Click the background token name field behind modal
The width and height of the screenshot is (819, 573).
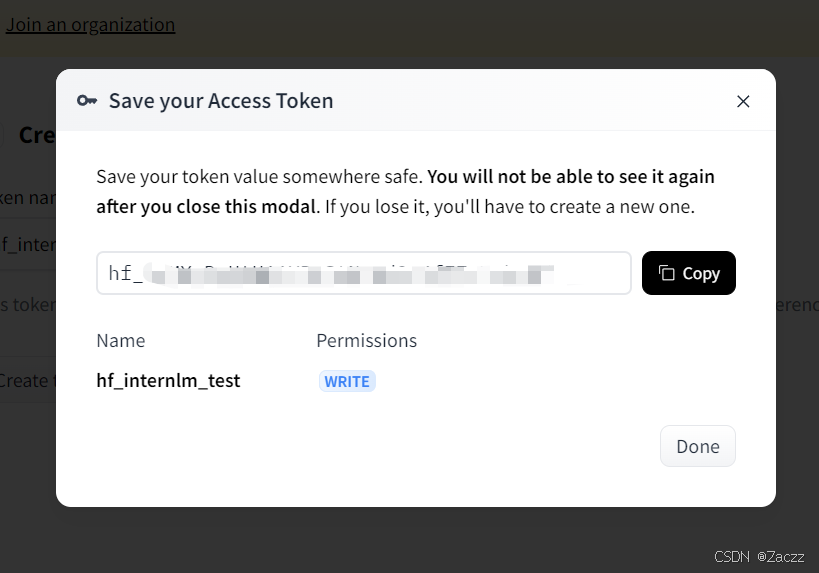pos(28,244)
